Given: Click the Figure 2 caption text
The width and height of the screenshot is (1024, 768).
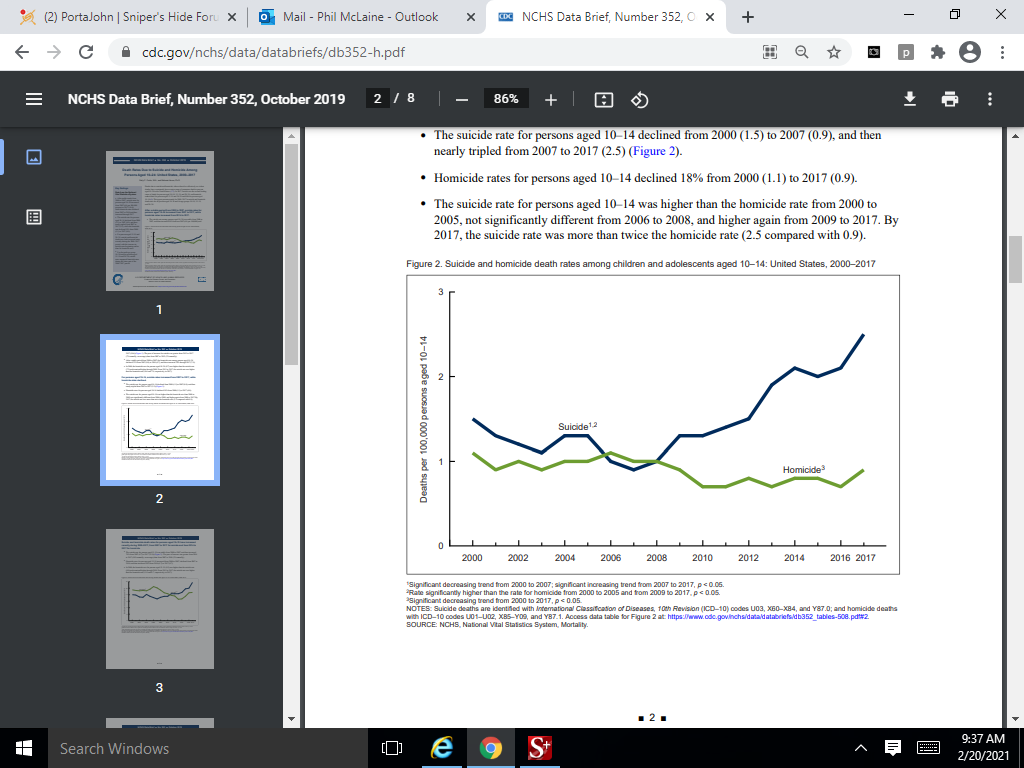Looking at the screenshot, I should point(641,264).
